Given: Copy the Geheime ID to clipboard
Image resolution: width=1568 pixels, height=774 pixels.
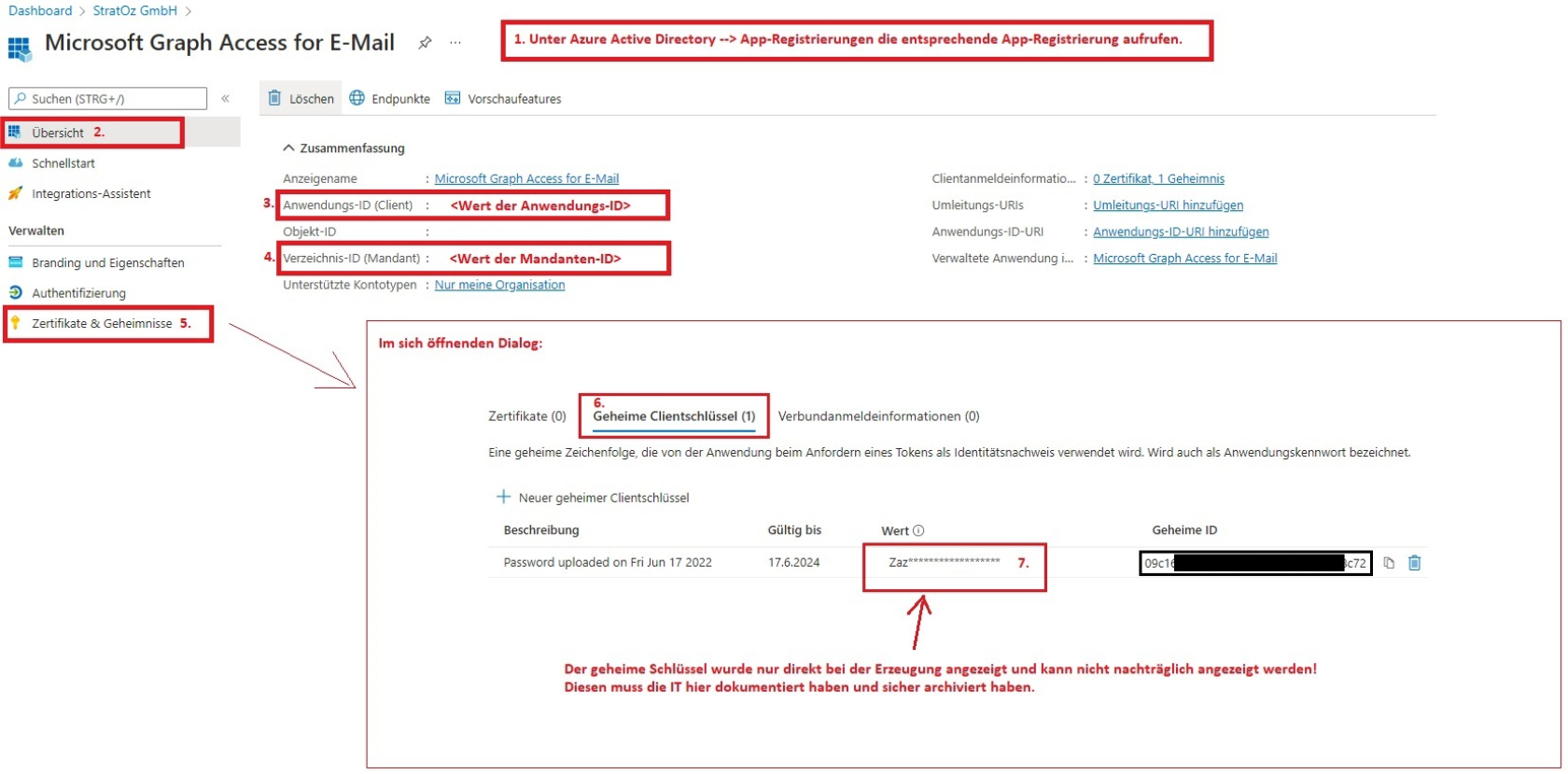Looking at the screenshot, I should pos(1389,563).
